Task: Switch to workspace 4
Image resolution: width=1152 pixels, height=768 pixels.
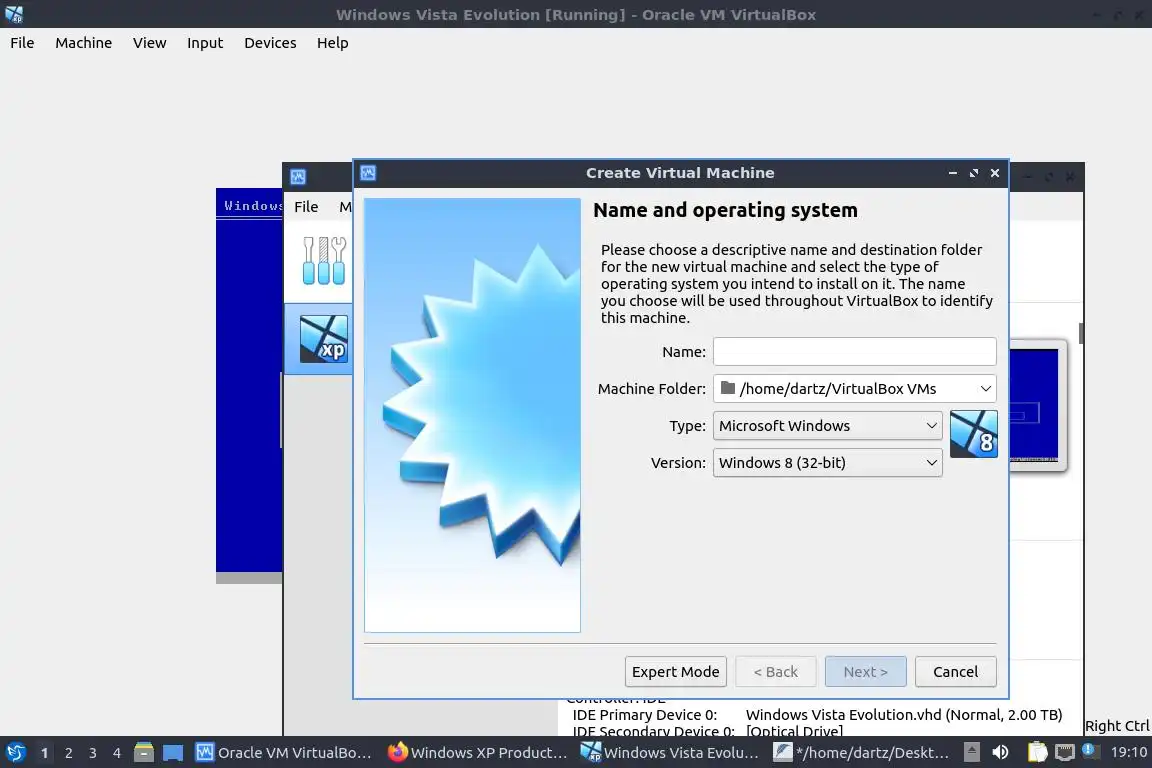Action: [116, 753]
